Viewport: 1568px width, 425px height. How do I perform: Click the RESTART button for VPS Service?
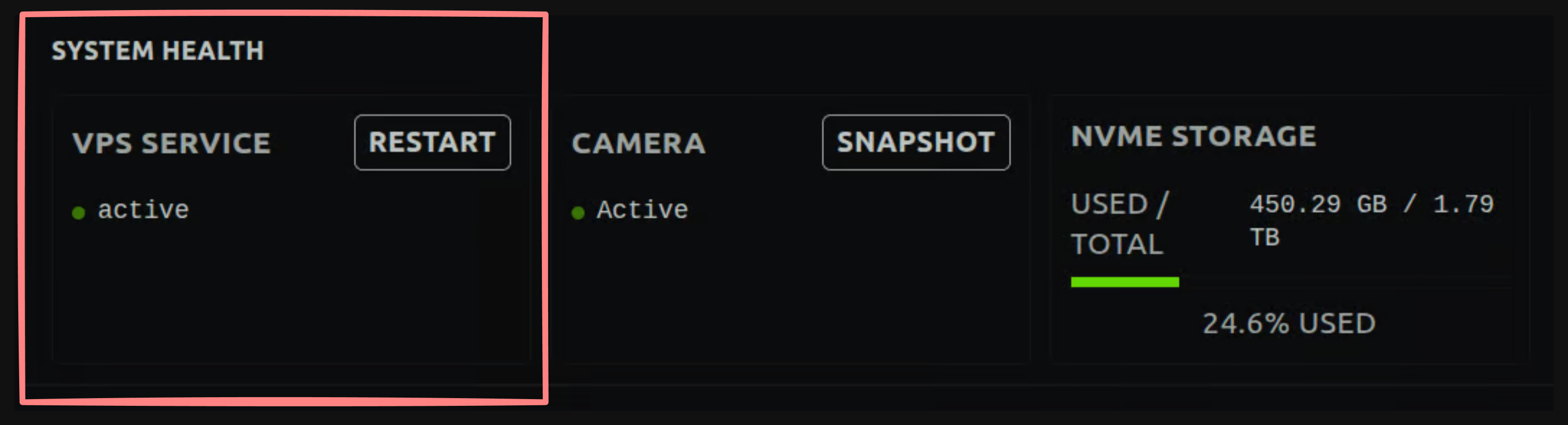(432, 142)
